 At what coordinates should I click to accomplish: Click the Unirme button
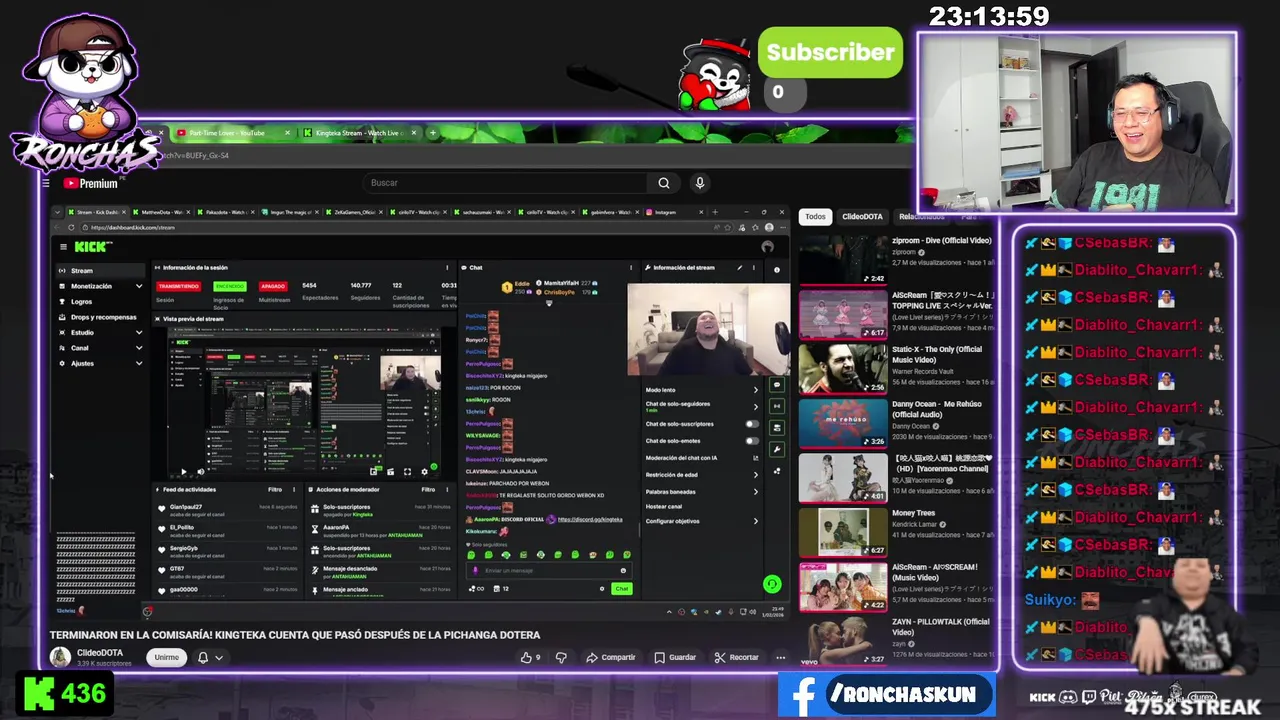166,657
